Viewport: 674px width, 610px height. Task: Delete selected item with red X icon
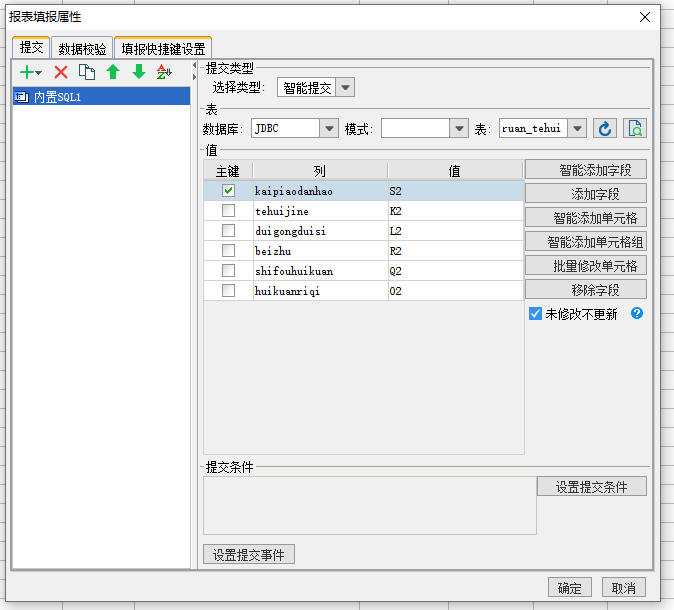click(x=61, y=72)
